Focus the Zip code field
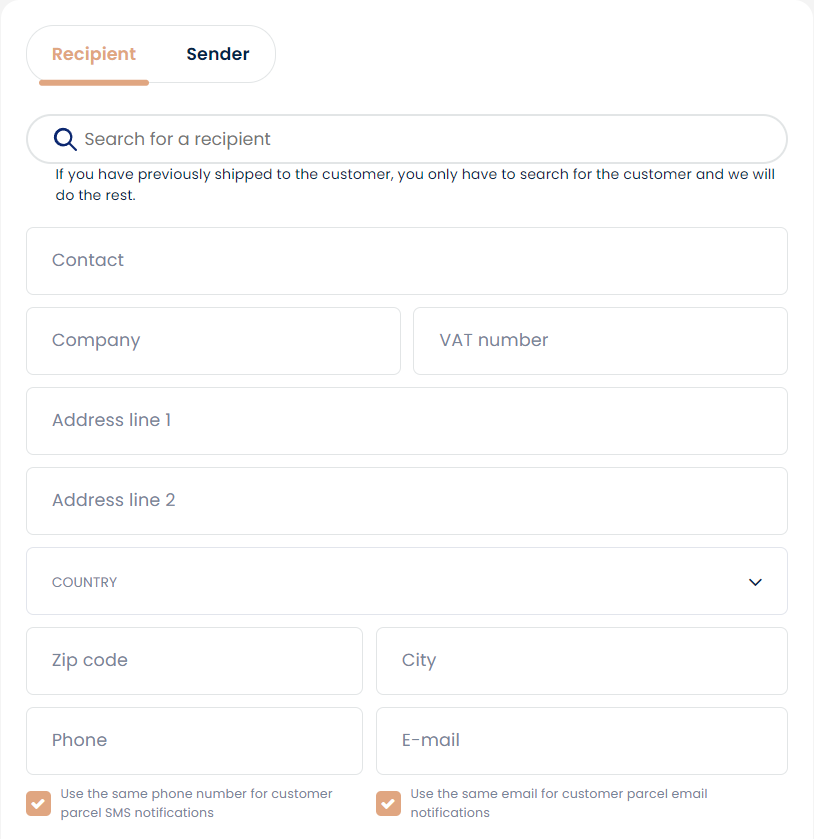Image resolution: width=814 pixels, height=839 pixels. [x=194, y=661]
